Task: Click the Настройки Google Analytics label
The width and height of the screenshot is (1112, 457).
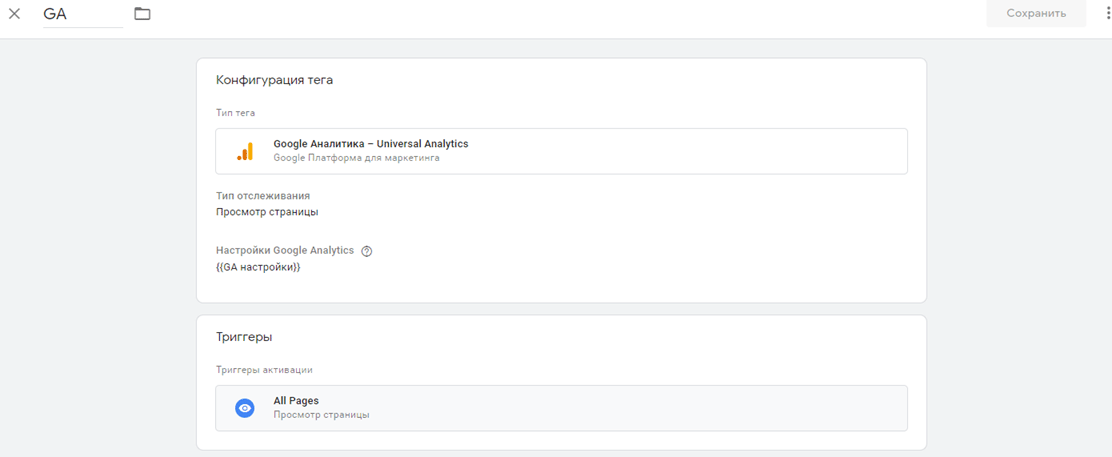Action: coord(284,250)
